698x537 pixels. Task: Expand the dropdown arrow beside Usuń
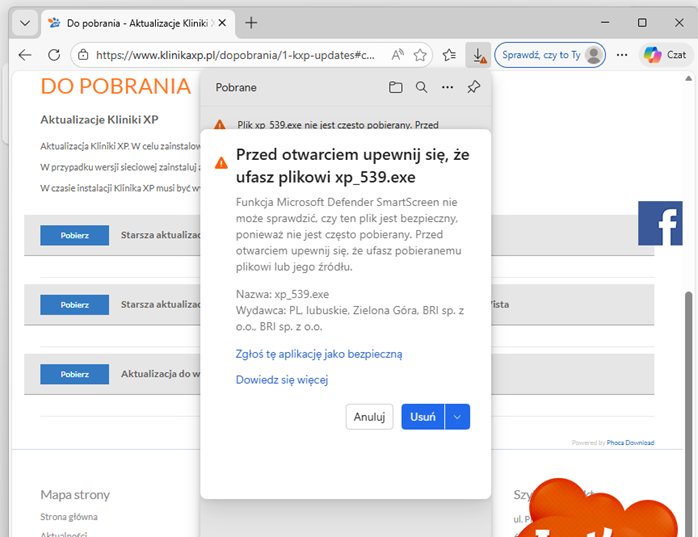[x=457, y=417]
